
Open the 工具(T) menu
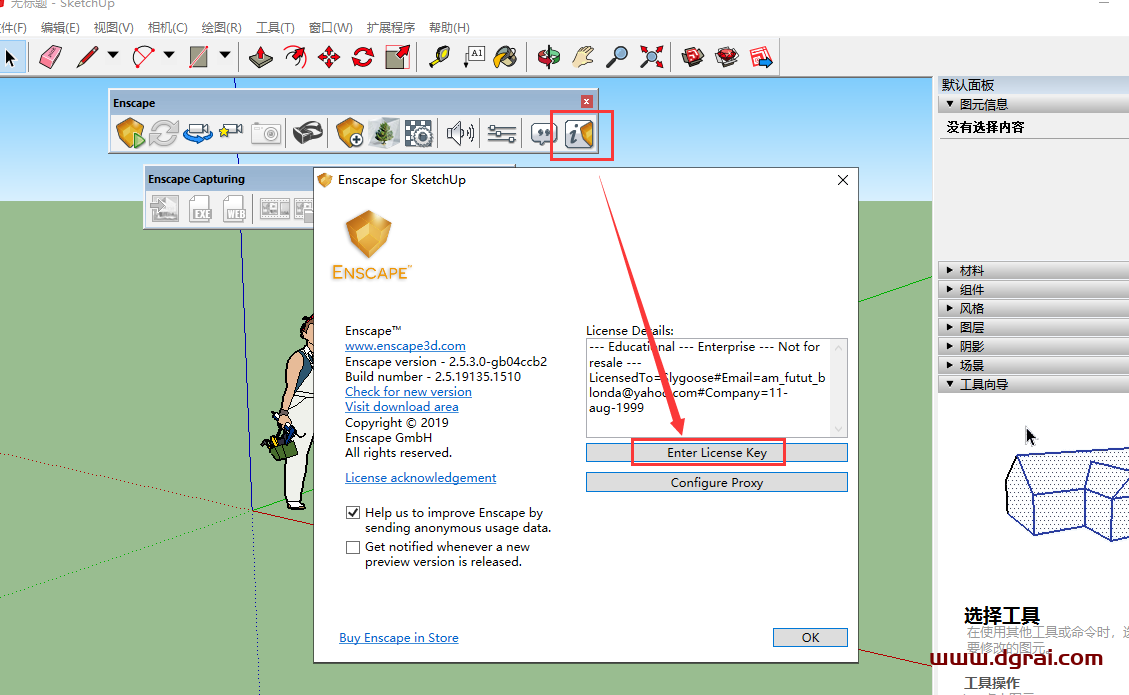point(276,27)
